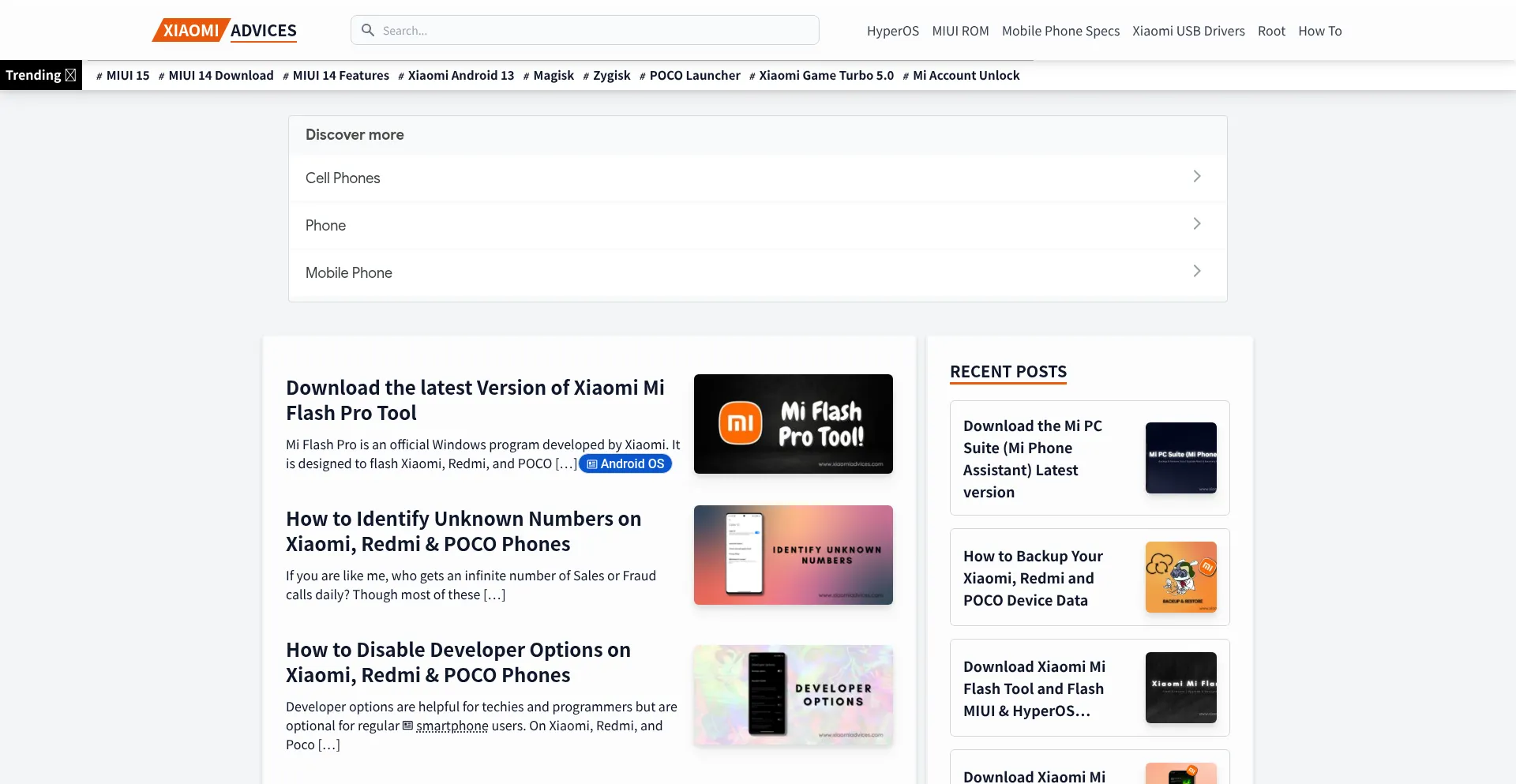Open Xiaomi USB Drivers menu
This screenshot has height=784, width=1516.
click(x=1188, y=31)
